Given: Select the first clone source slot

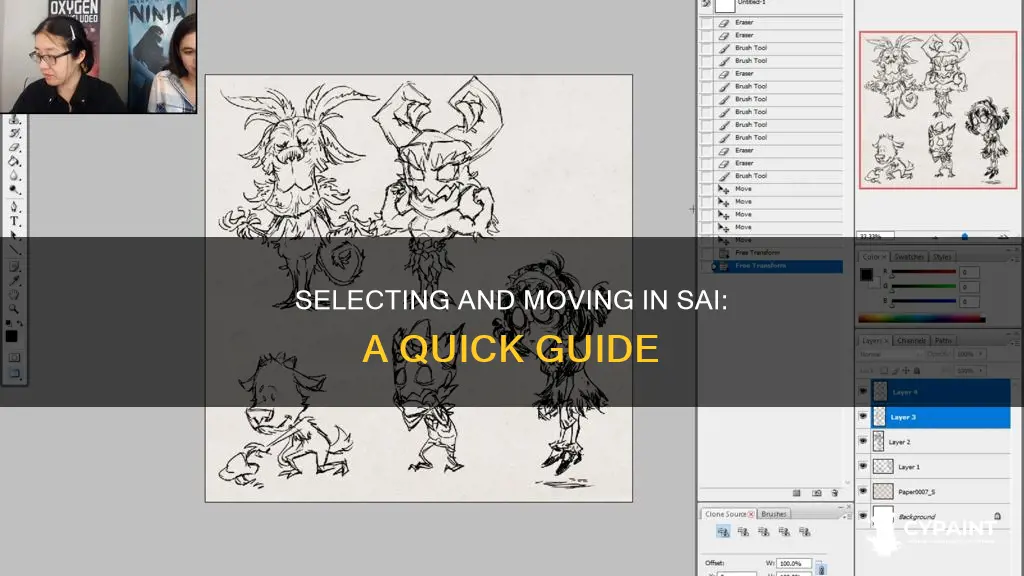Looking at the screenshot, I should [723, 532].
